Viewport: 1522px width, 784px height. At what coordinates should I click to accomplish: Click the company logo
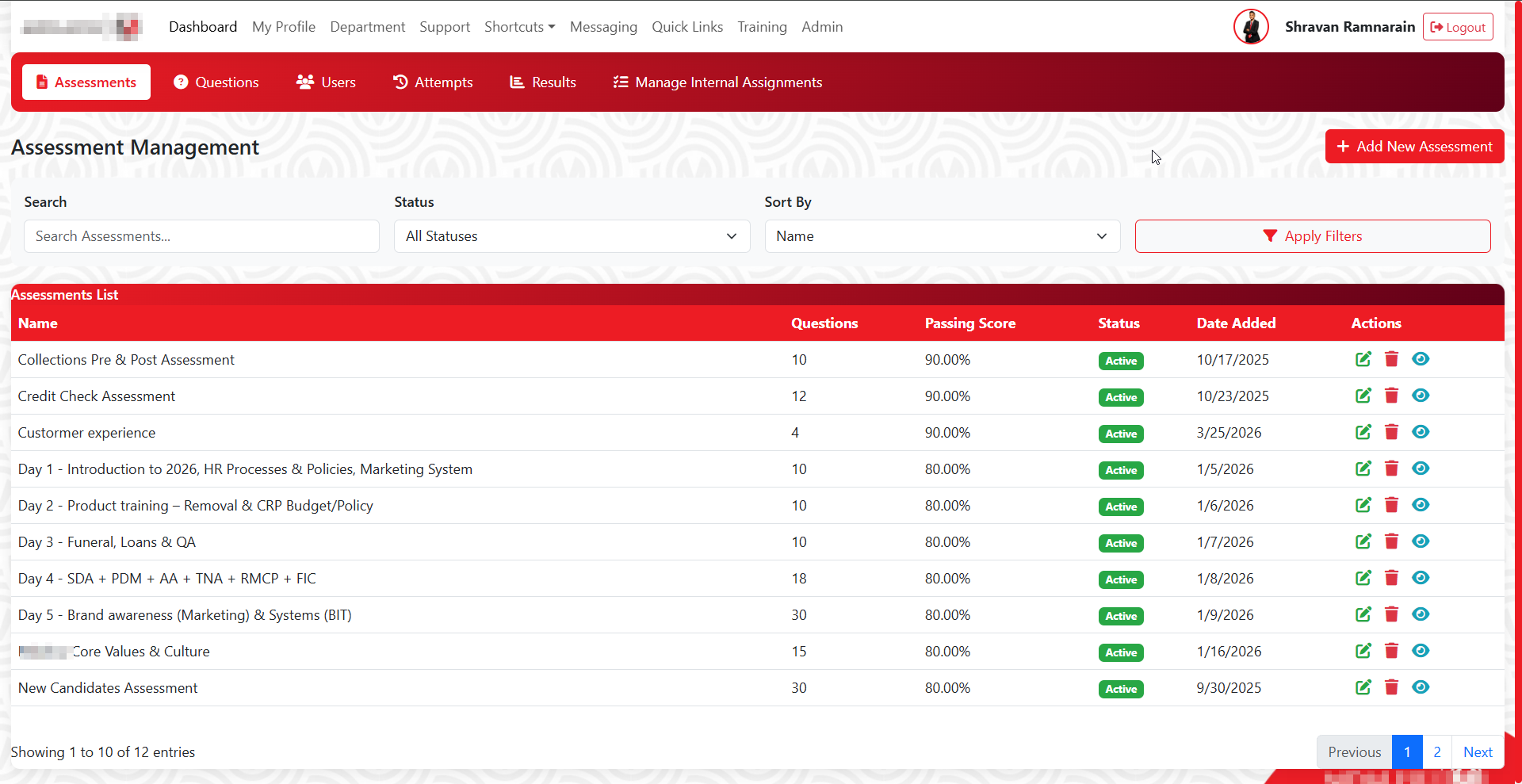point(82,27)
